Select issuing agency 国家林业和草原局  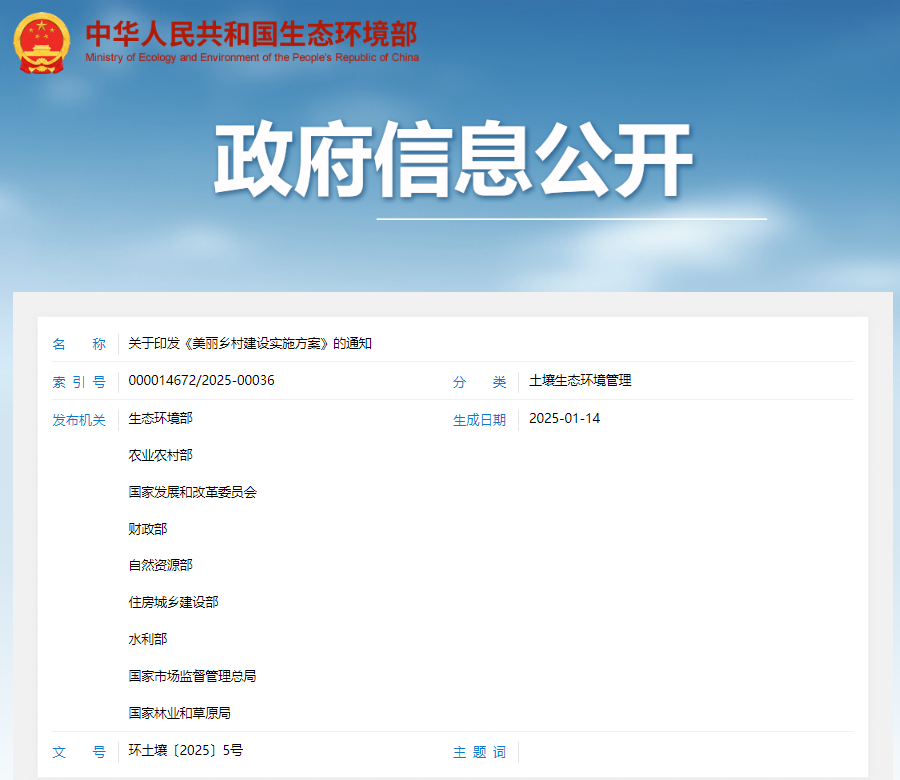180,713
